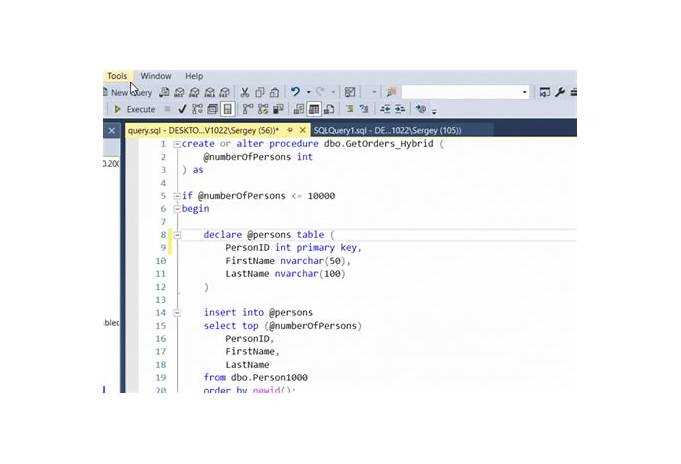
Task: Open the Undo history dropdown arrow
Action: (x=309, y=92)
